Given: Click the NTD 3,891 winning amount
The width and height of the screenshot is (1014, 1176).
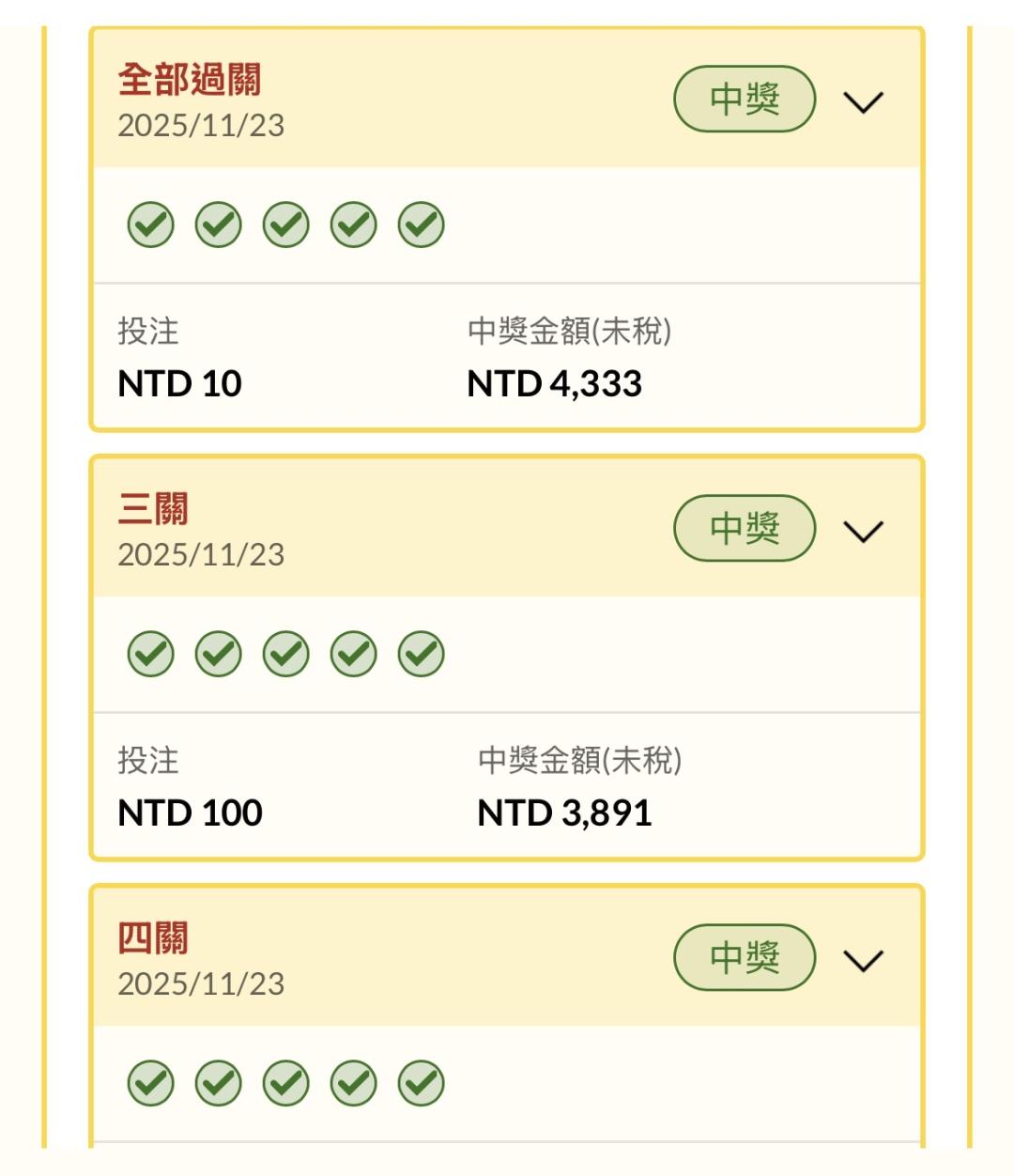Looking at the screenshot, I should [x=564, y=812].
